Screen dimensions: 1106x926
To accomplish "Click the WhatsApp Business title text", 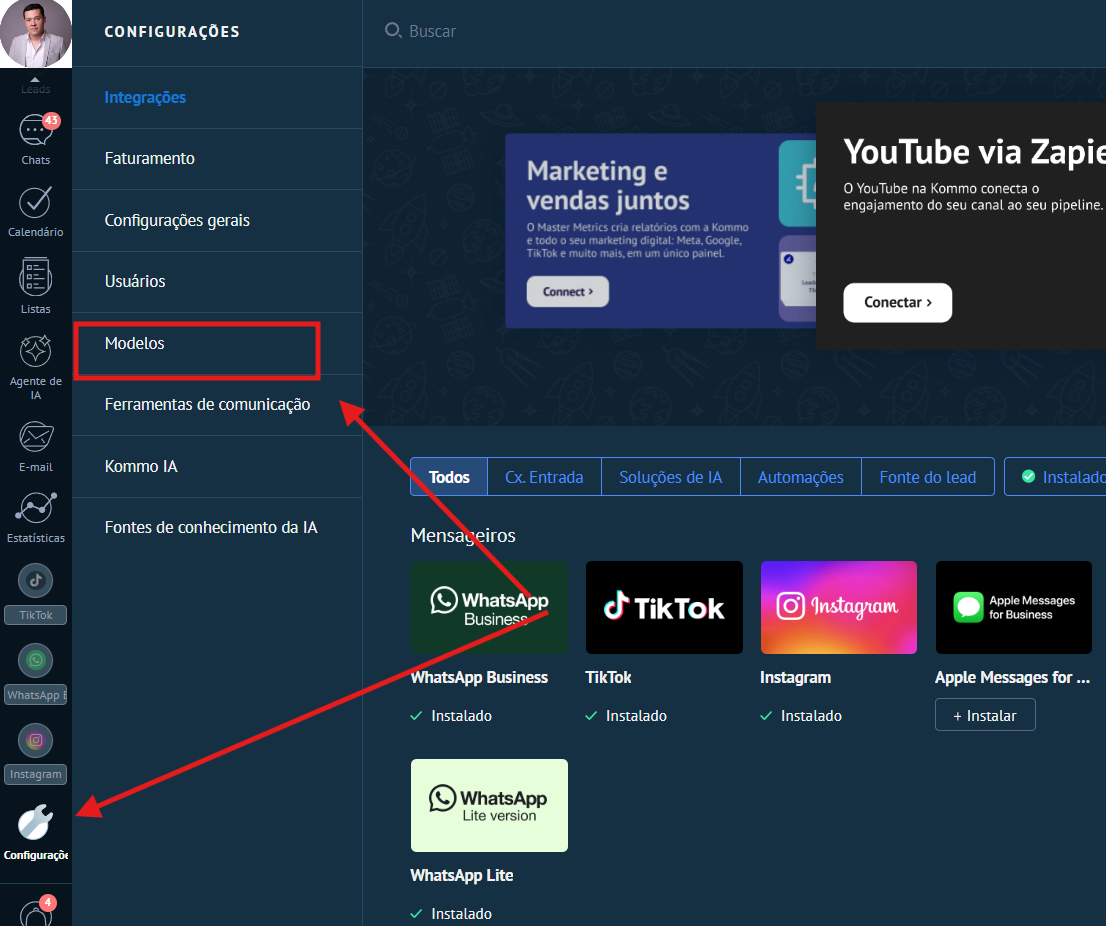I will 479,678.
